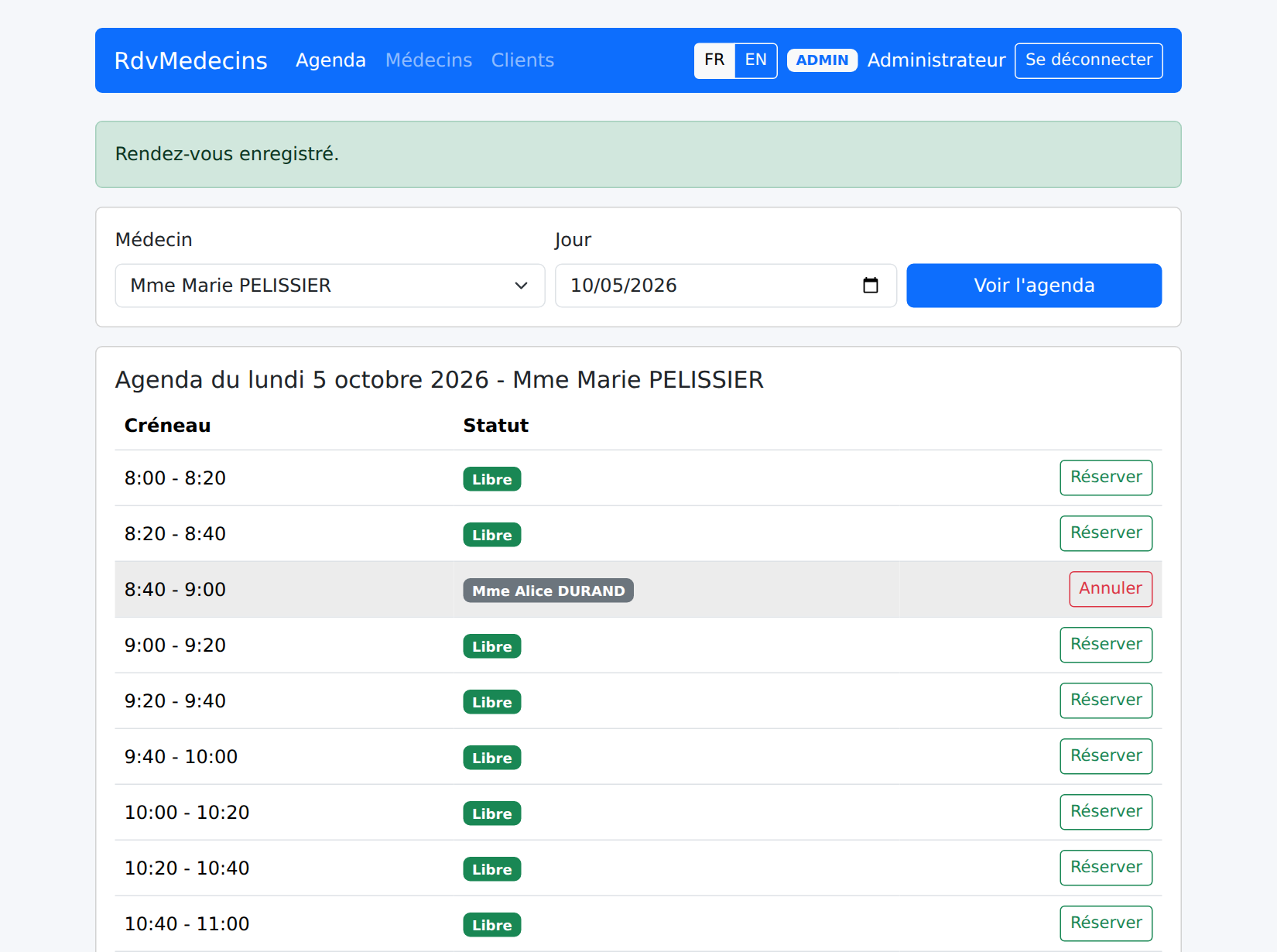Reserve the 8:20 - 8:40 slot
Screen dimensions: 1277x952
1106,533
